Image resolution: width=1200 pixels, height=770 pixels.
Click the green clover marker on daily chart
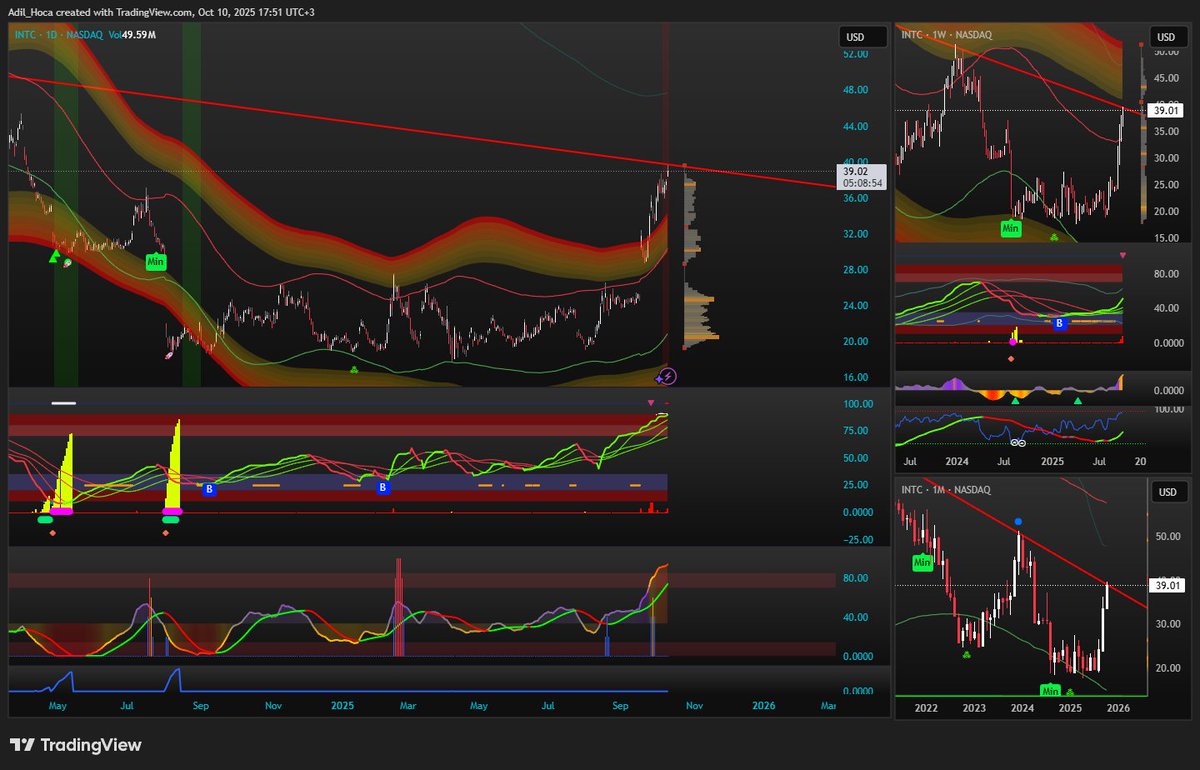pos(354,370)
